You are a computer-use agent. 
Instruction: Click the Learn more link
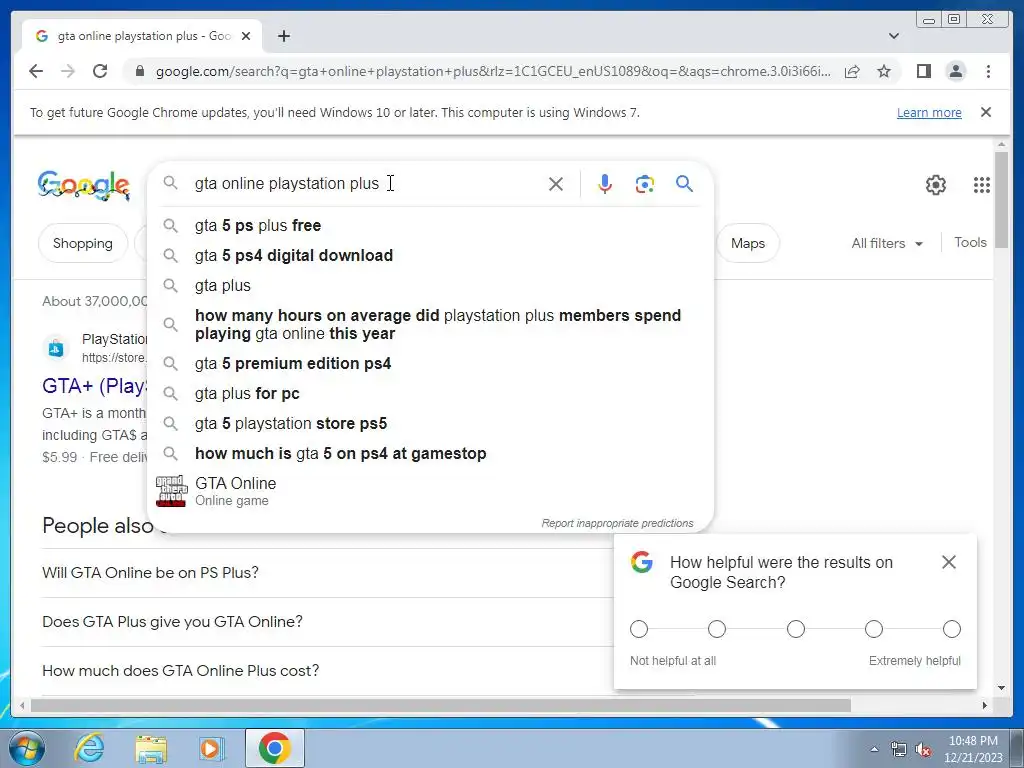pyautogui.click(x=929, y=112)
